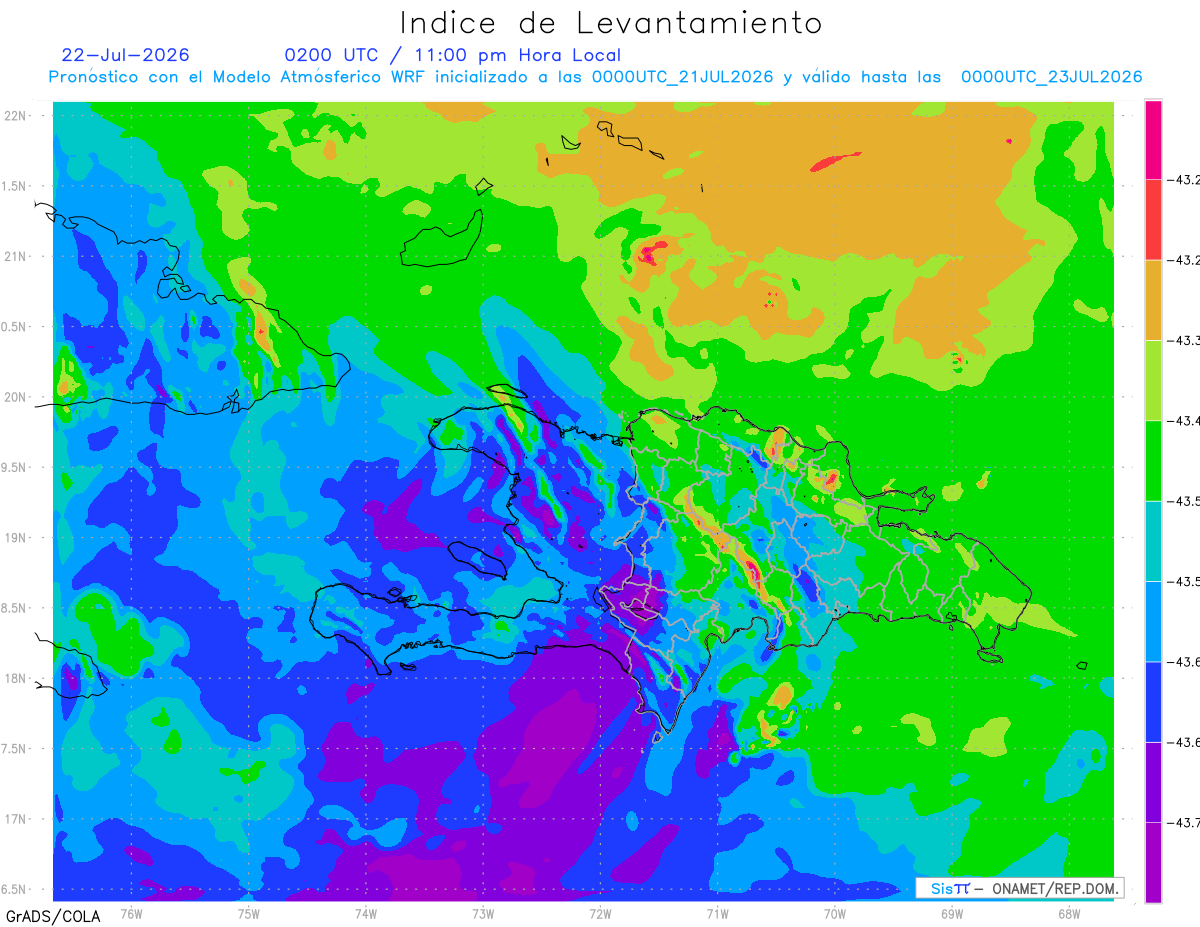Image resolution: width=1200 pixels, height=927 pixels.
Task: Click the '-43.3' color bar value
Action: [1184, 341]
